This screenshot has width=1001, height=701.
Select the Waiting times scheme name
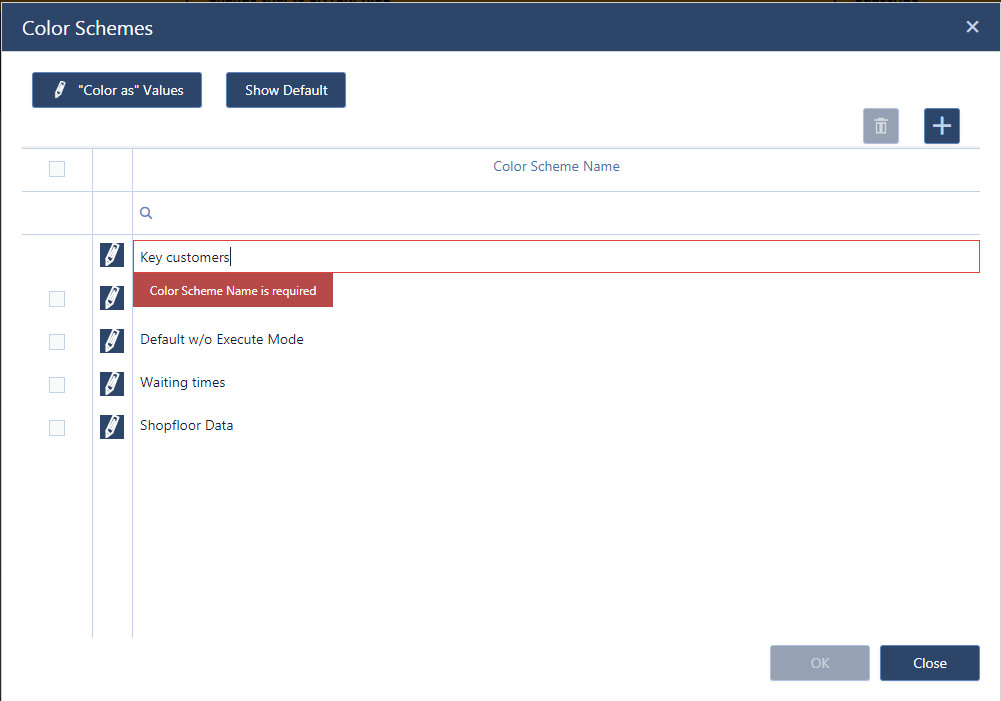[183, 383]
